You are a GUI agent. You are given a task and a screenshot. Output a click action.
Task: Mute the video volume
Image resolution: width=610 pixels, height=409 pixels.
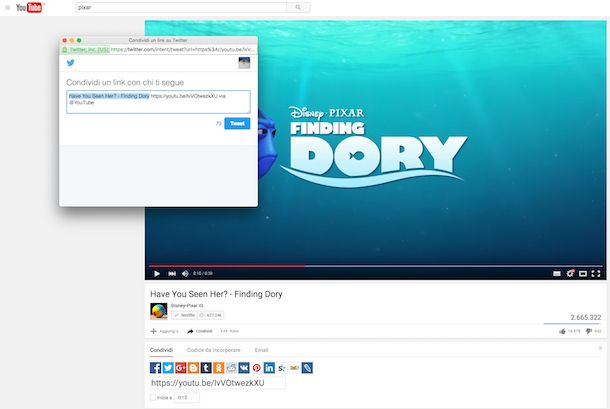[x=186, y=274]
